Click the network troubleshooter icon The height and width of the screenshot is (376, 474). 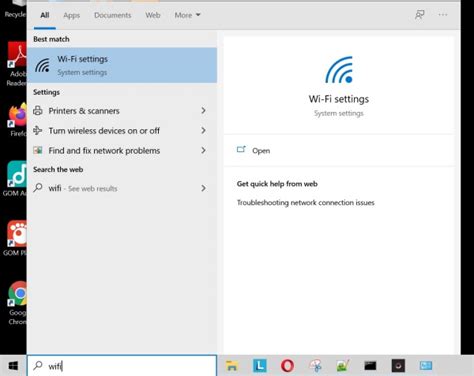click(38, 150)
